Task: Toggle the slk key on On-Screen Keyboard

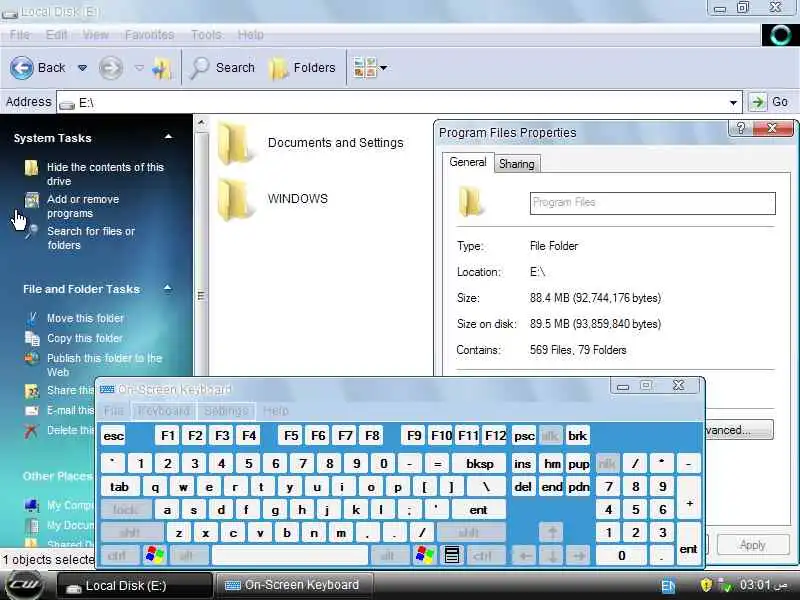Action: click(x=551, y=436)
